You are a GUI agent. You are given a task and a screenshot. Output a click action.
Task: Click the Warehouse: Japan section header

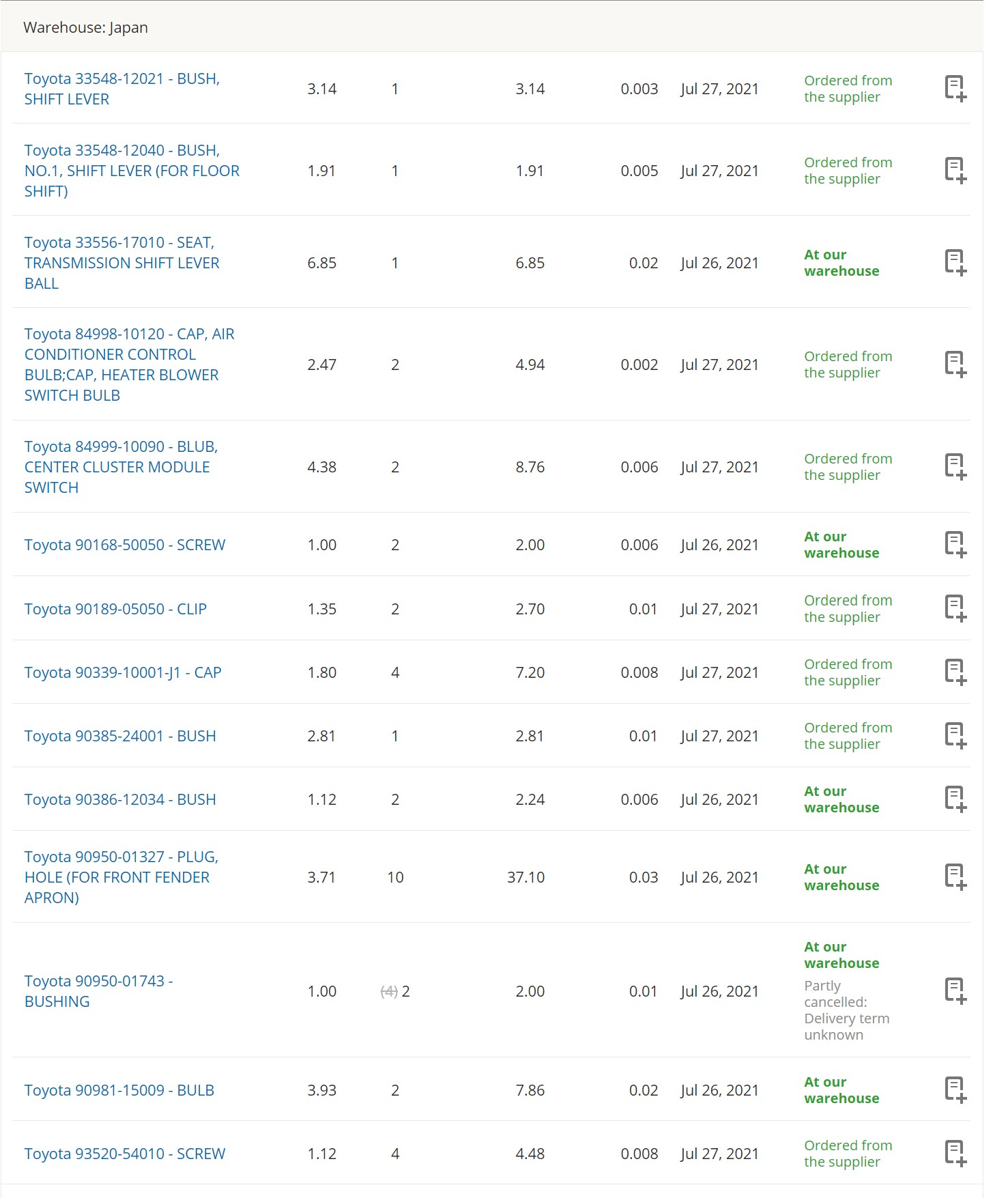click(85, 27)
